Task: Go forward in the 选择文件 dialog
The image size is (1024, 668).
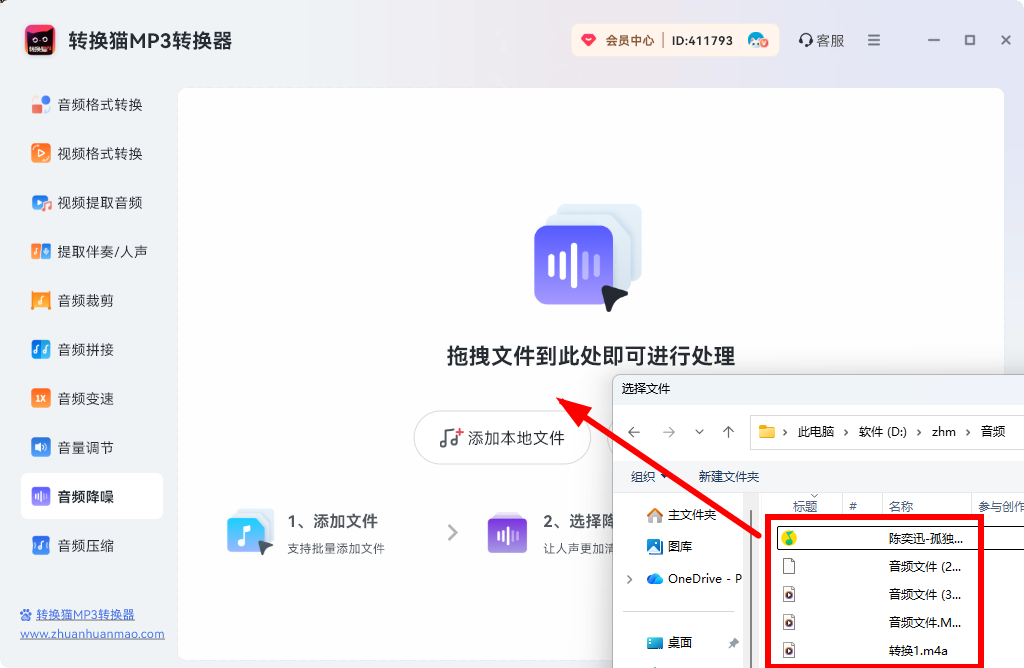Action: [x=669, y=432]
